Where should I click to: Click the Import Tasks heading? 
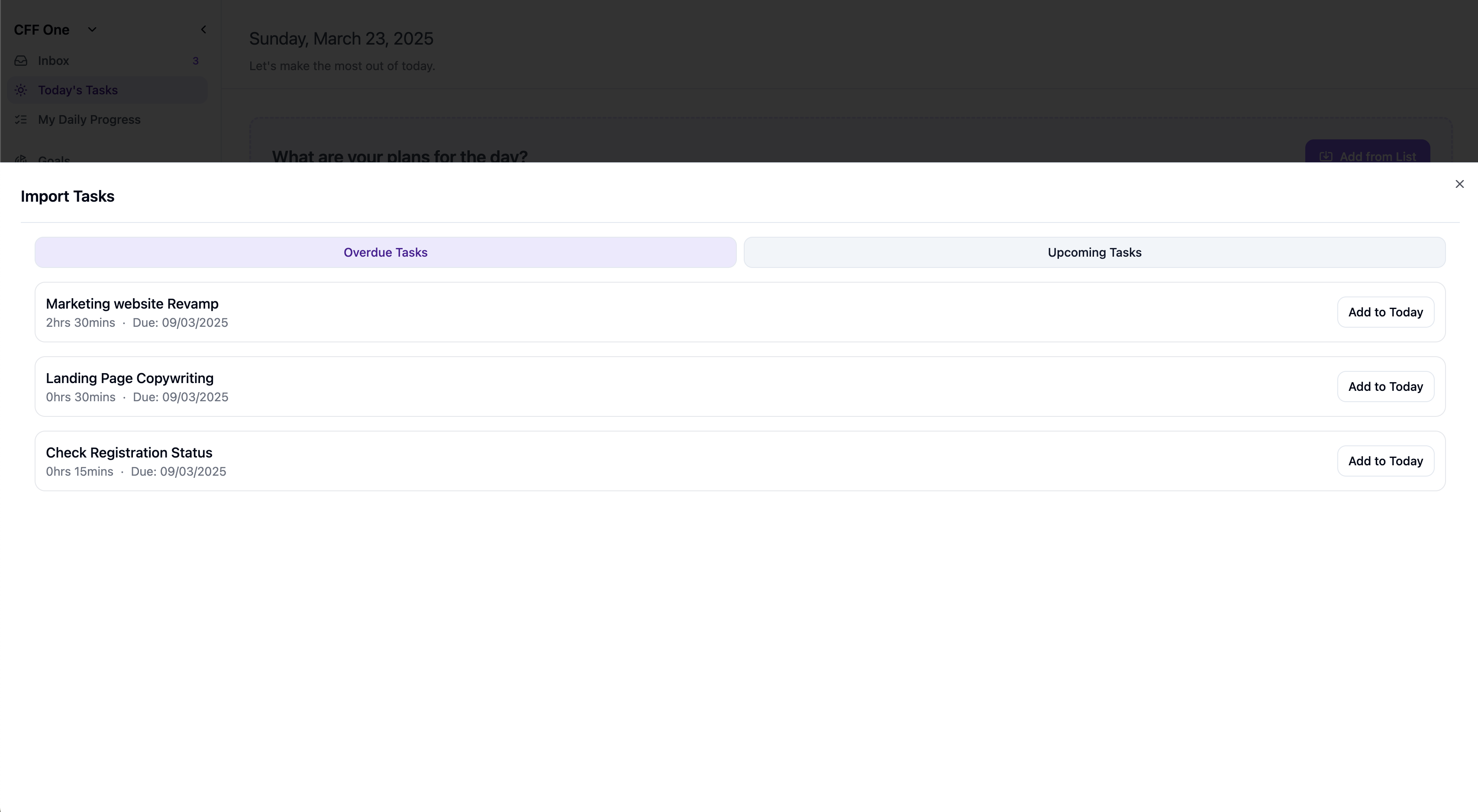(x=68, y=196)
